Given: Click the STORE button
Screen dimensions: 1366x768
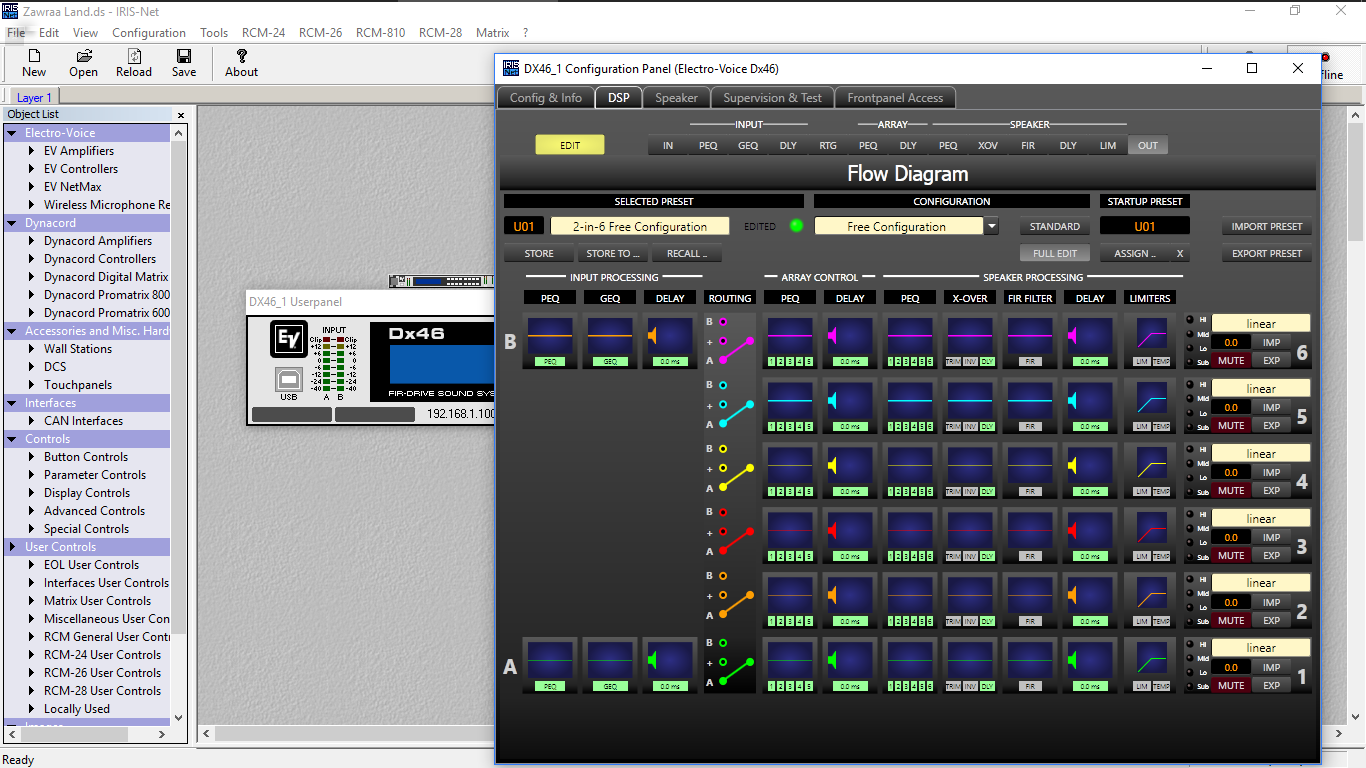Looking at the screenshot, I should (x=539, y=253).
